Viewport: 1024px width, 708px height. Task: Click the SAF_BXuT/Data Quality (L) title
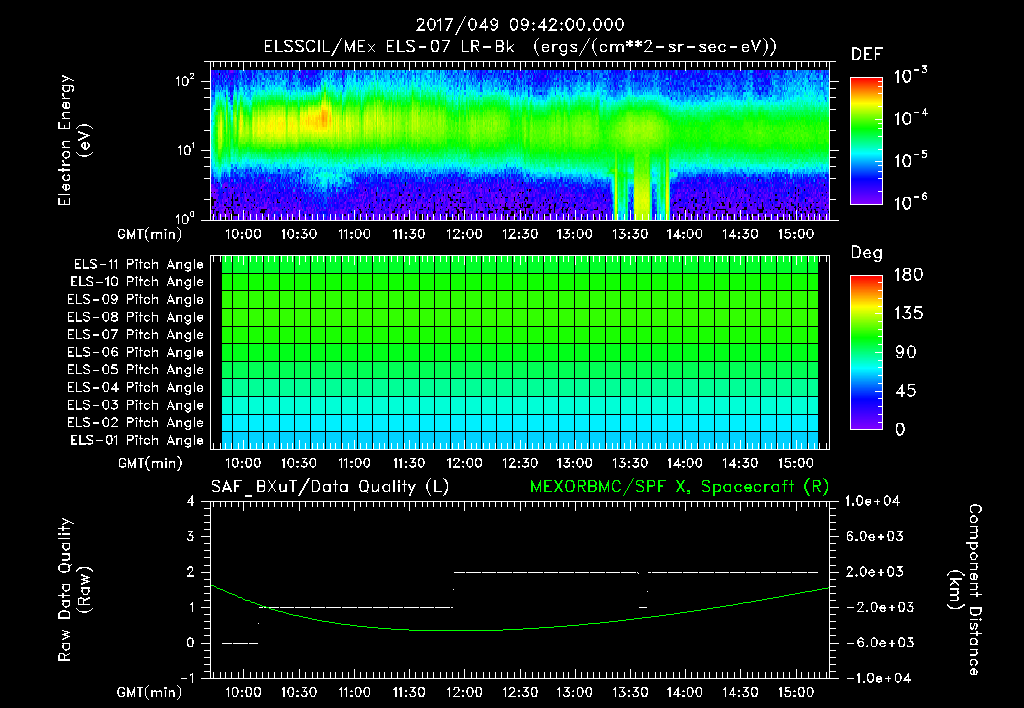[330, 487]
